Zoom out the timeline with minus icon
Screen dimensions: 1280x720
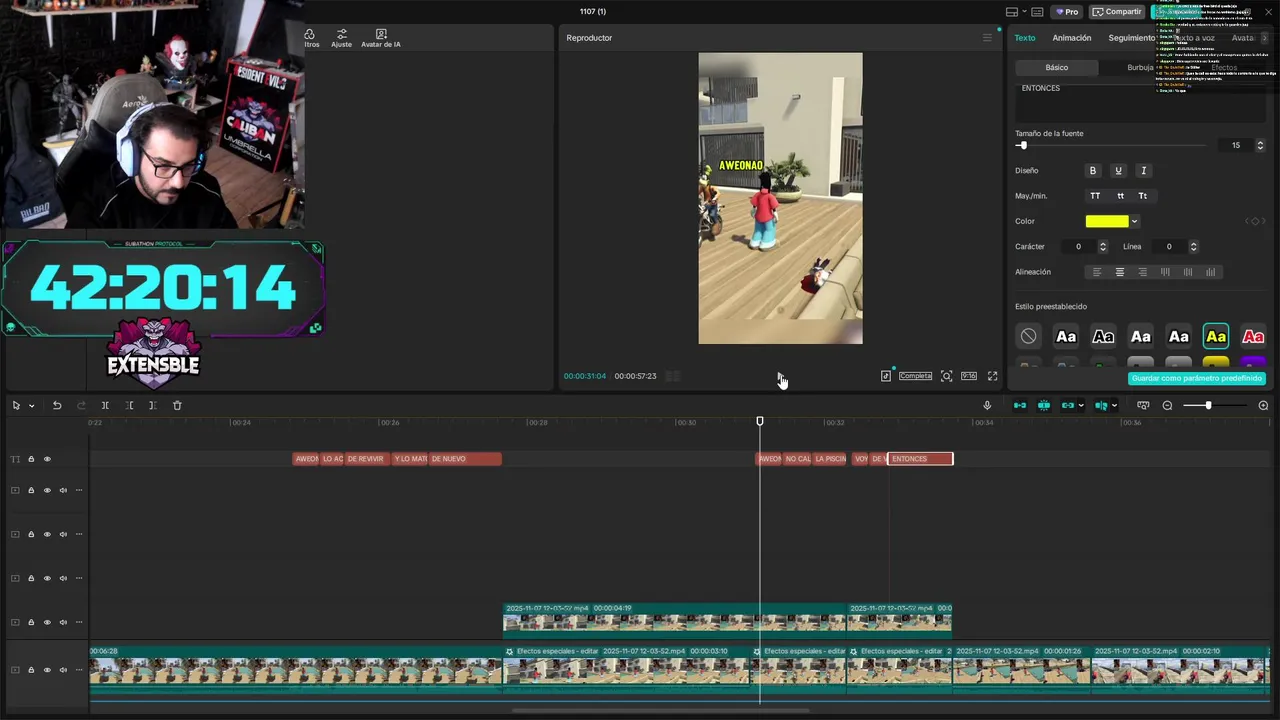tap(1167, 405)
